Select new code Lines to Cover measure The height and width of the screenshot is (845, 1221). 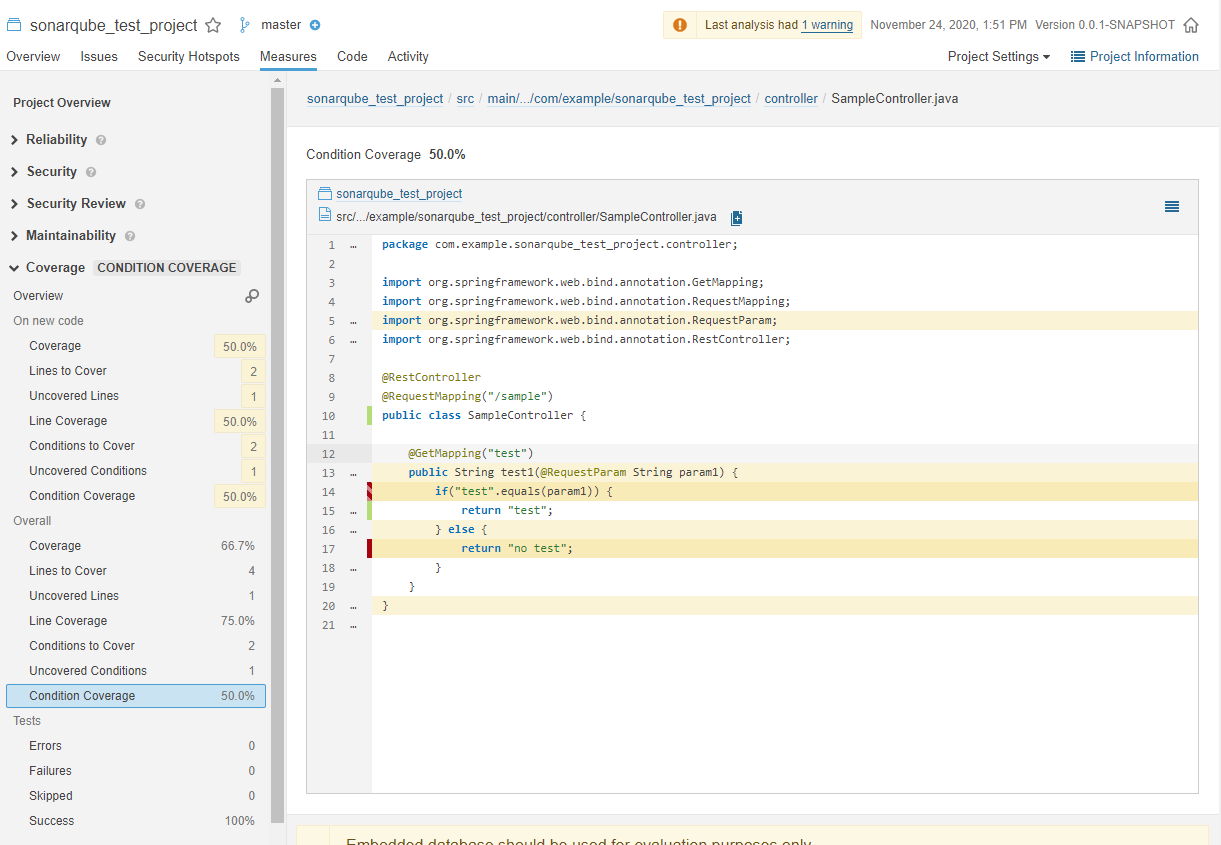pyautogui.click(x=137, y=371)
